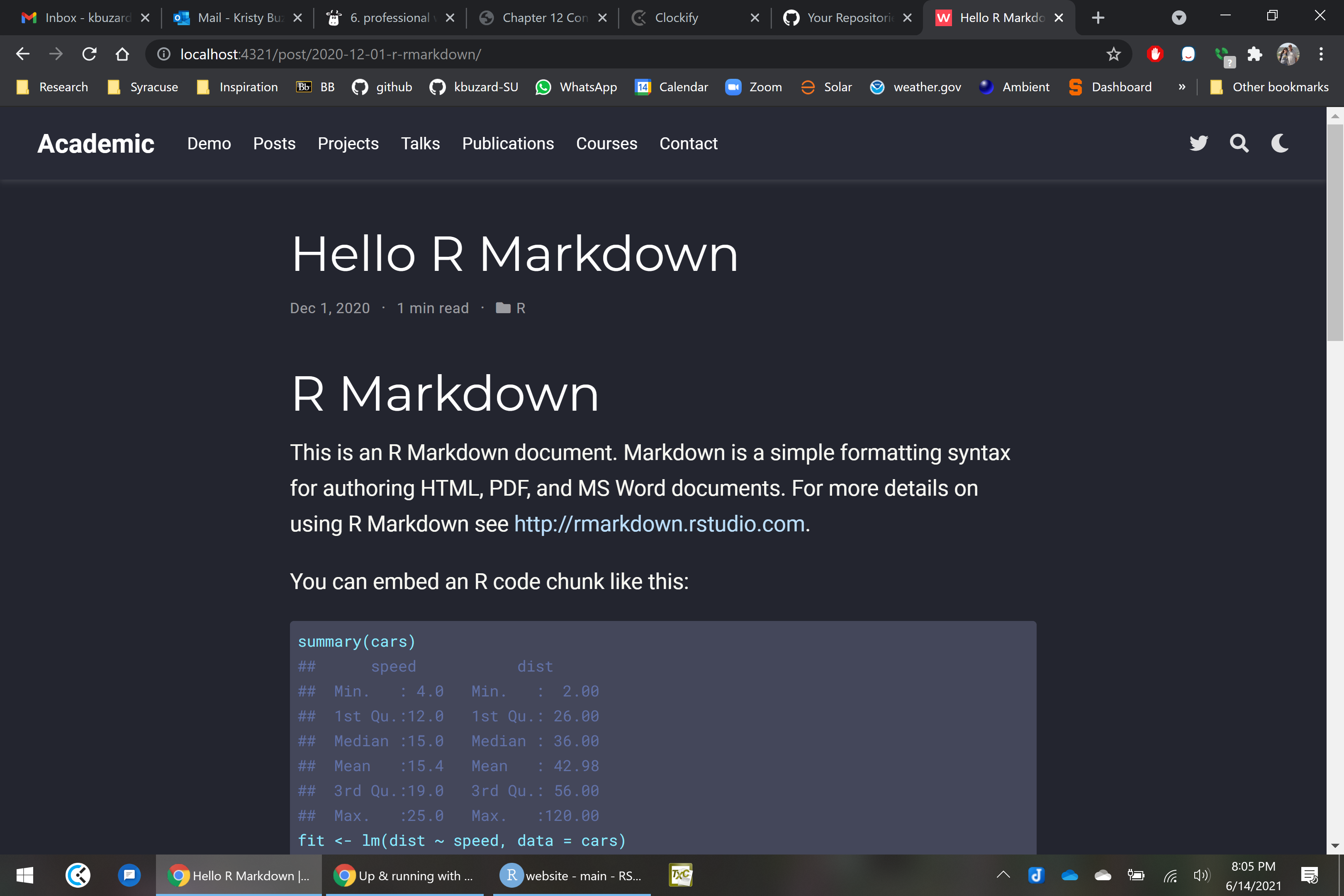1344x896 pixels.
Task: Click the red hand ad-blocker extension icon
Action: click(x=1155, y=54)
